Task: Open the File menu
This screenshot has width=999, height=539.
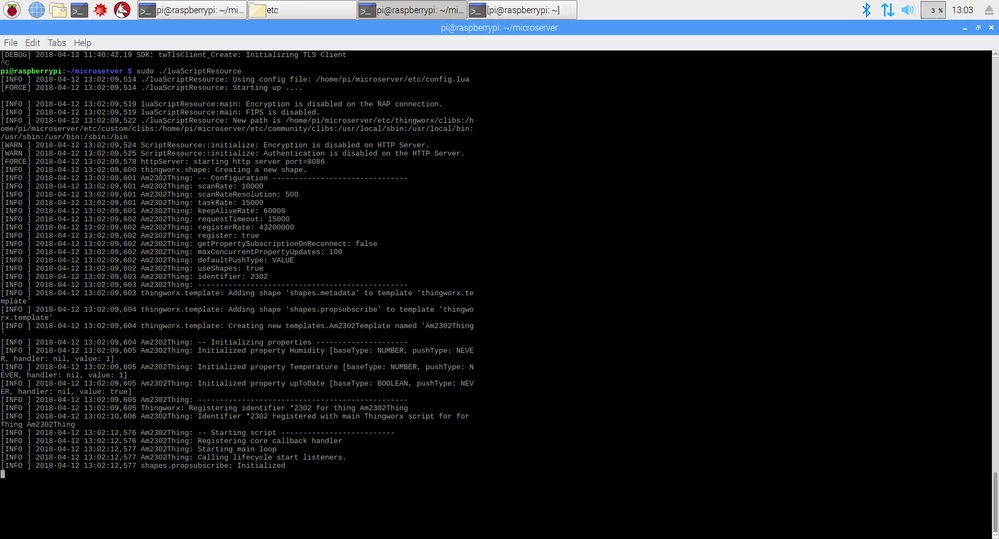Action: [11, 43]
